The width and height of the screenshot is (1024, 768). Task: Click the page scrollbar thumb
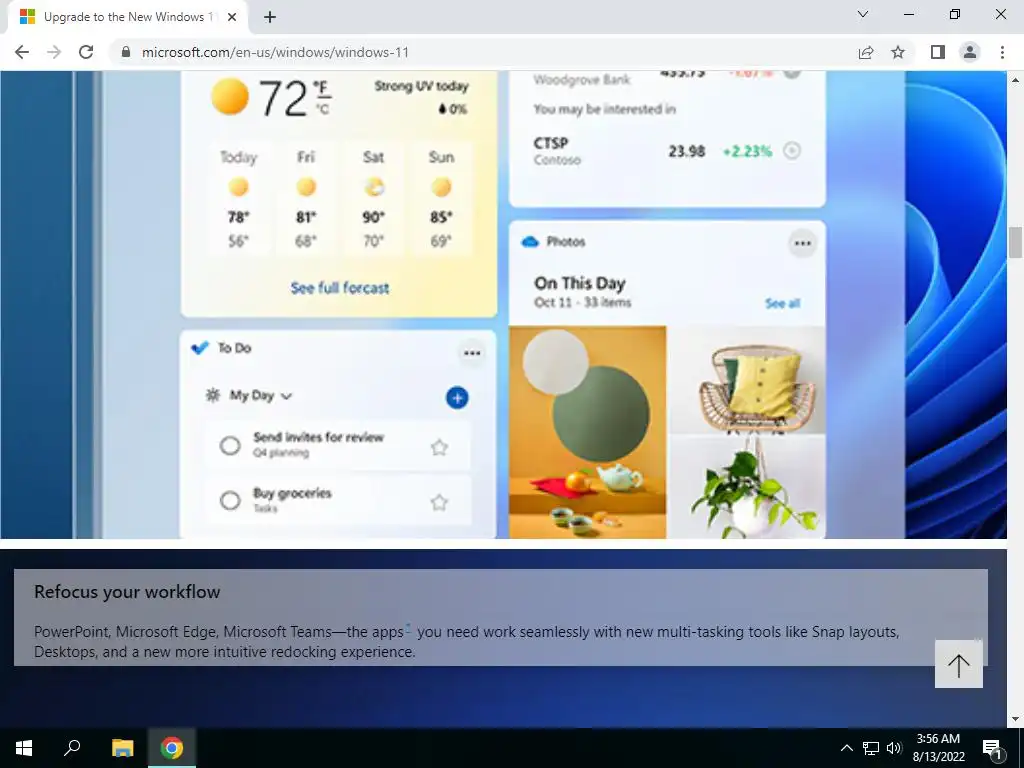coord(1015,242)
